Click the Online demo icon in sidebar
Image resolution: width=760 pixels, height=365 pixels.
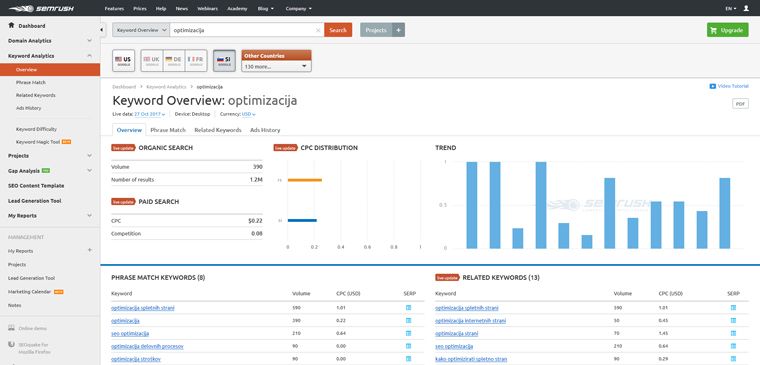pos(11,328)
